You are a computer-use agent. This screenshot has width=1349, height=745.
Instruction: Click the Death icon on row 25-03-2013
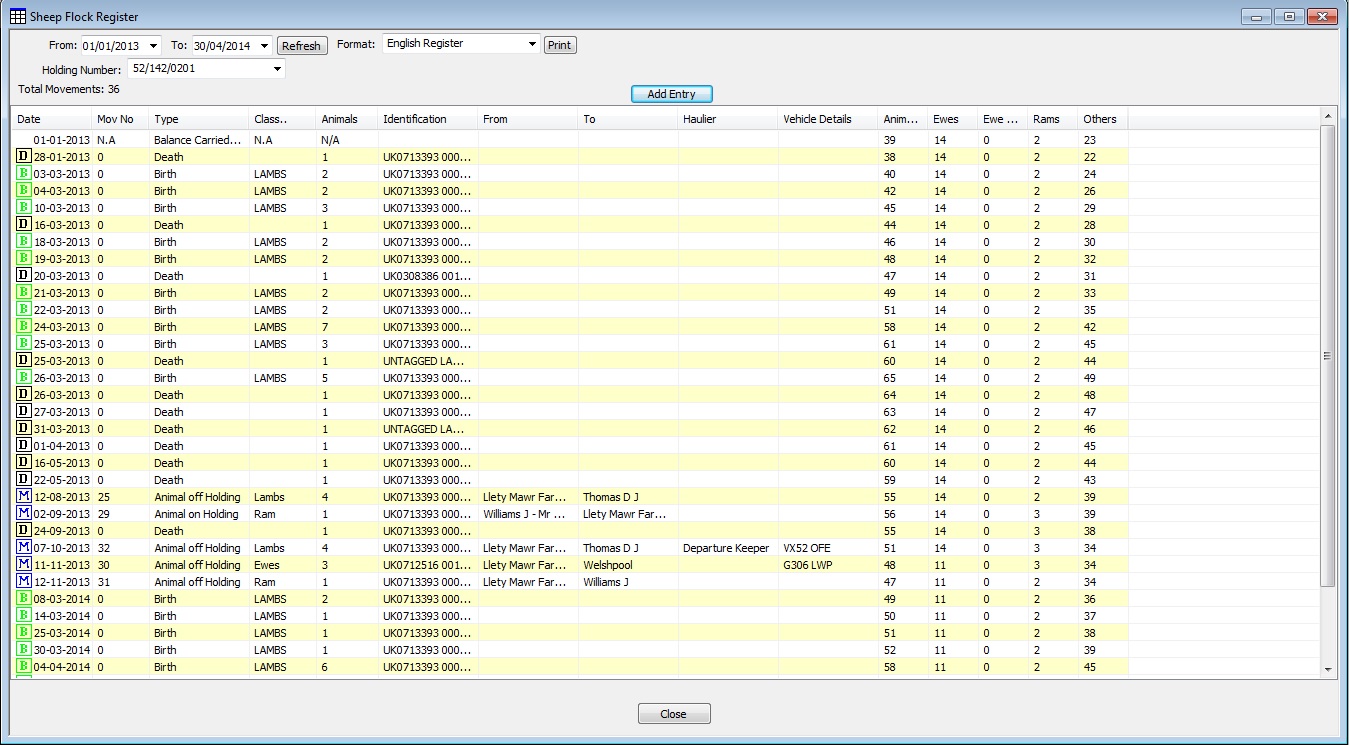[24, 361]
